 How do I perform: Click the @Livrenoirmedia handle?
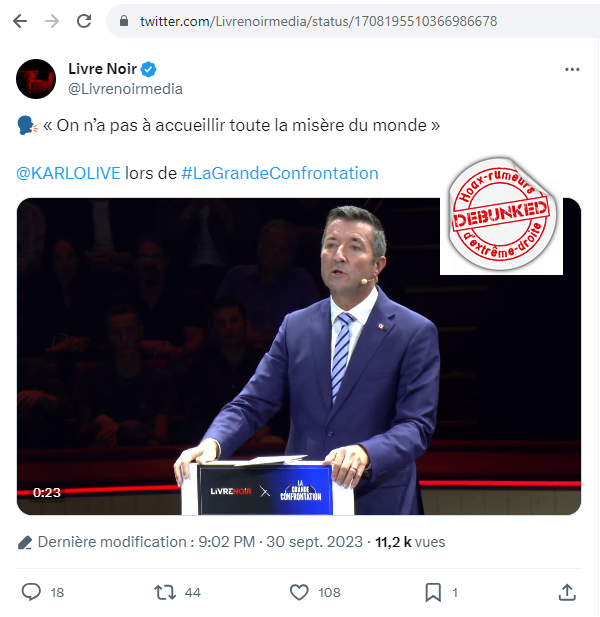(x=125, y=89)
